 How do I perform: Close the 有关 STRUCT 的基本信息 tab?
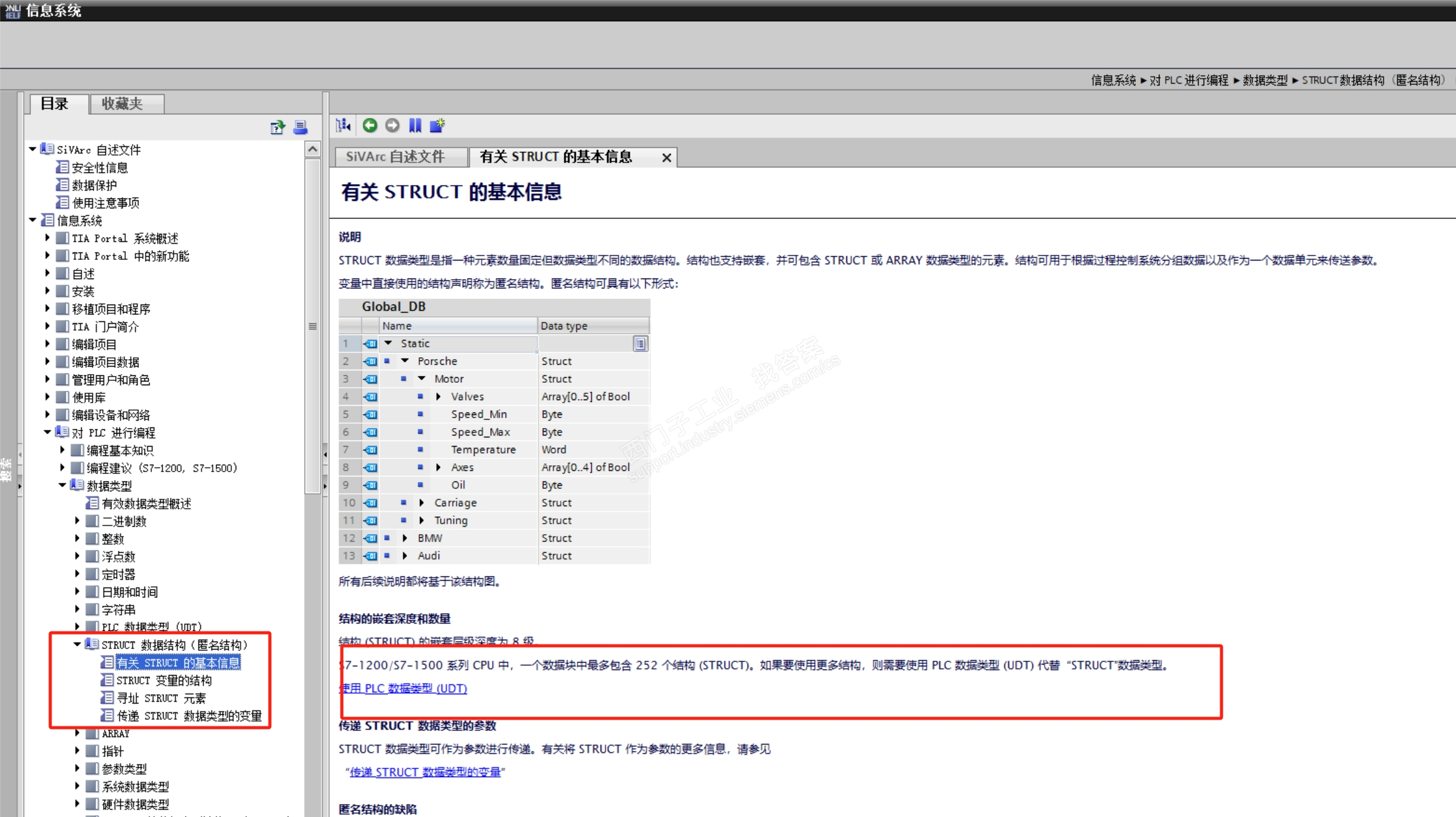(x=667, y=158)
